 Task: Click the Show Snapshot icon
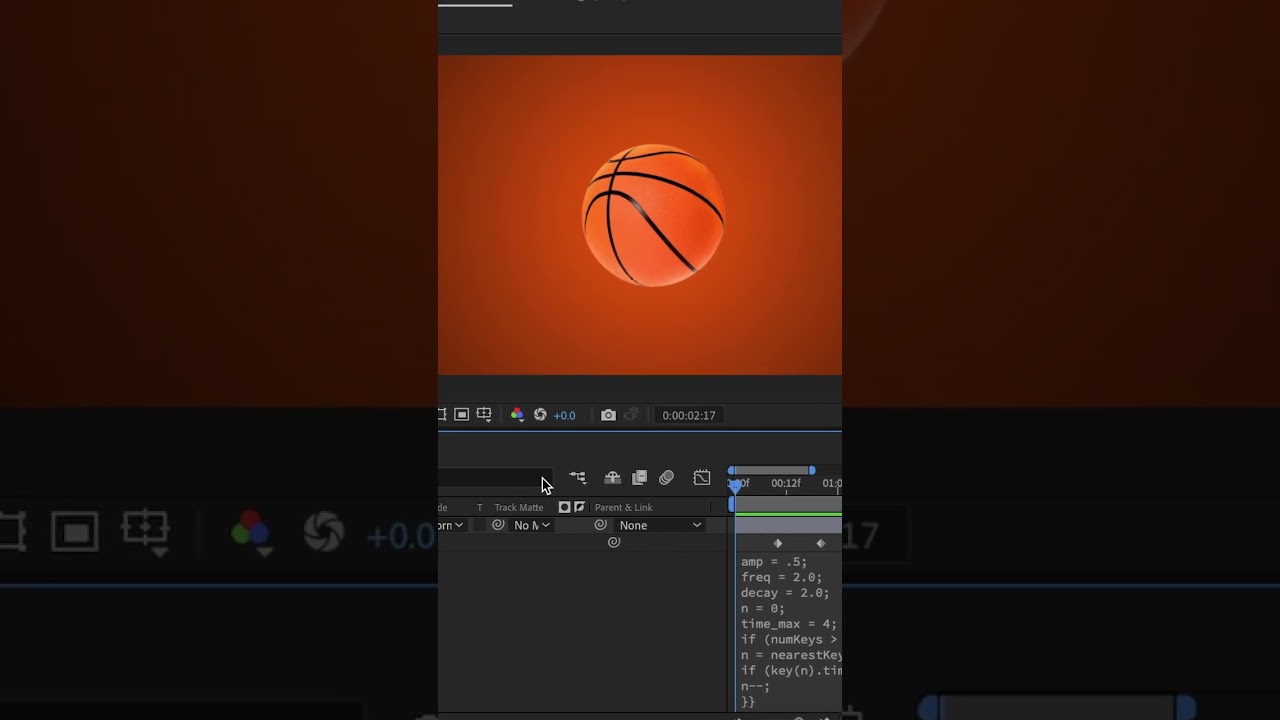point(631,414)
